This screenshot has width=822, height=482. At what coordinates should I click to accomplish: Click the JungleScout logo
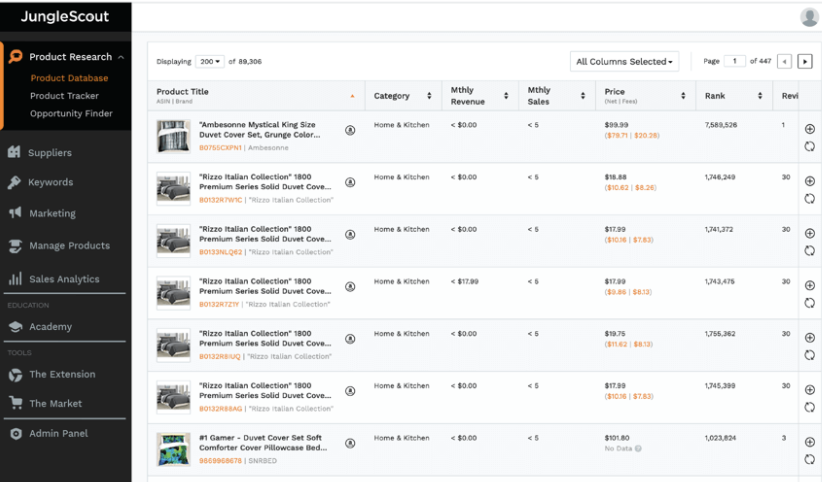[x=65, y=16]
